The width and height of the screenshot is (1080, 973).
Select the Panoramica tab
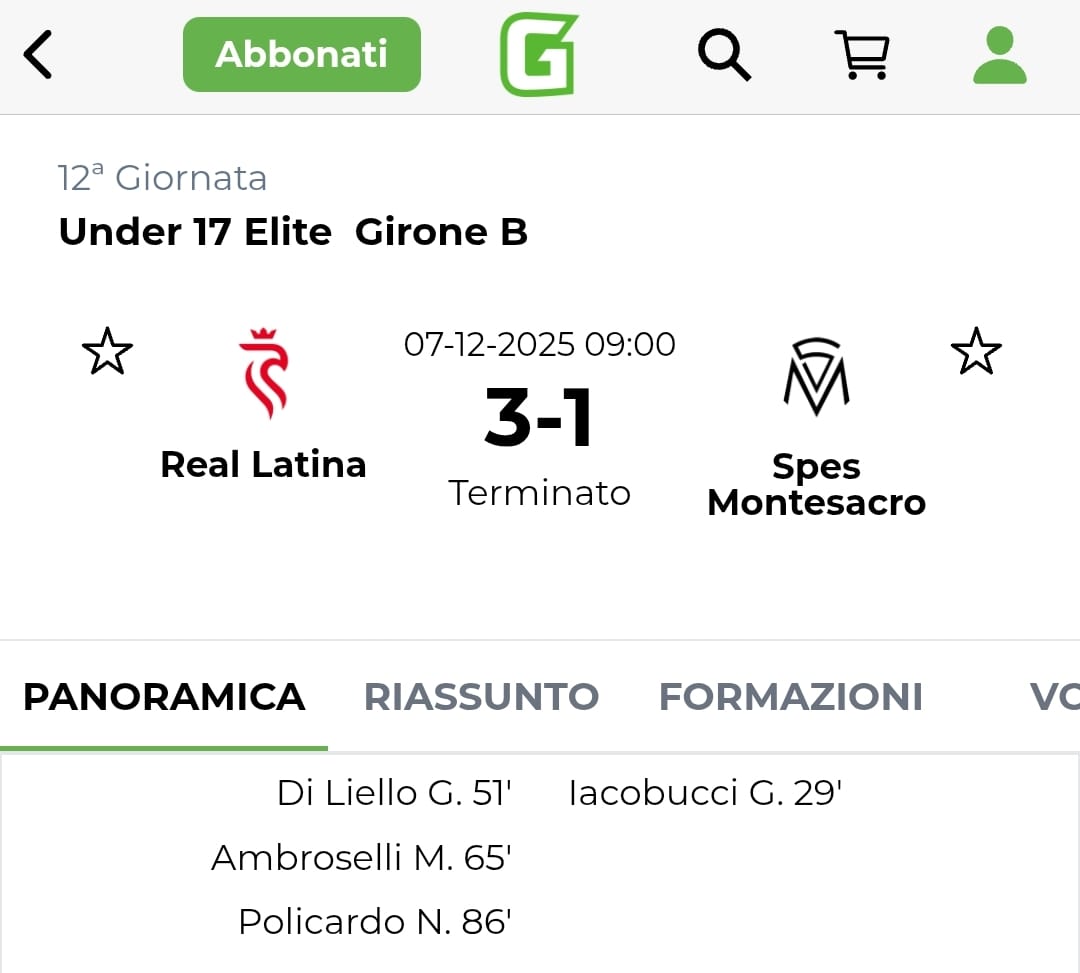[164, 697]
